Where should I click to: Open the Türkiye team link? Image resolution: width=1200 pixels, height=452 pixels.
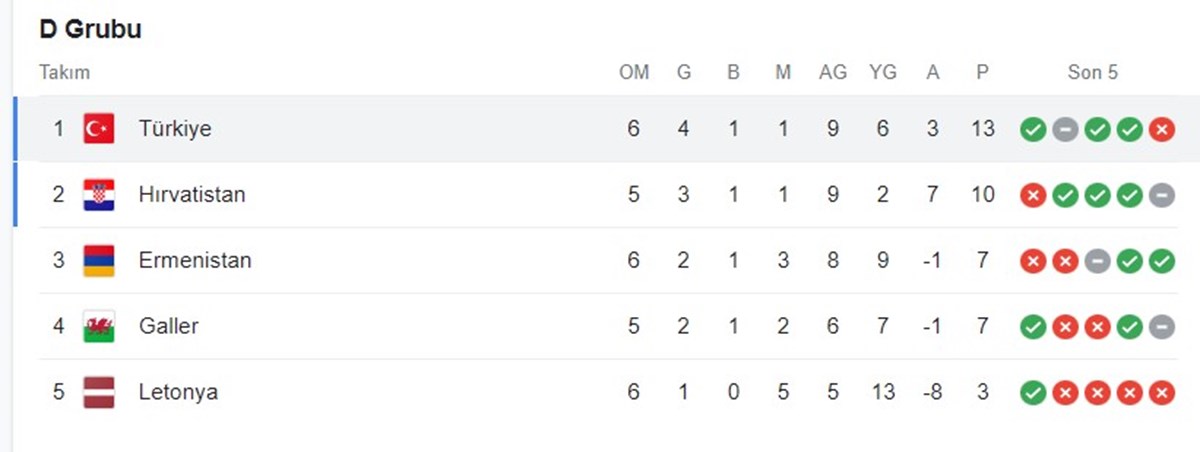click(175, 128)
